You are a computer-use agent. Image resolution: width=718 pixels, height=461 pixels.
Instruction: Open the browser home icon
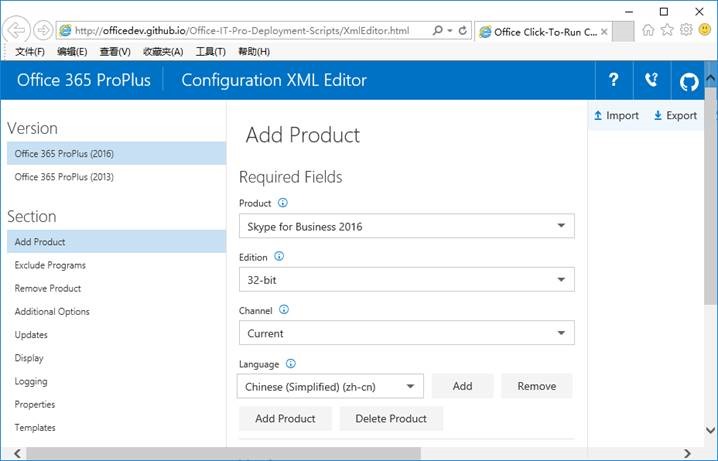(648, 30)
